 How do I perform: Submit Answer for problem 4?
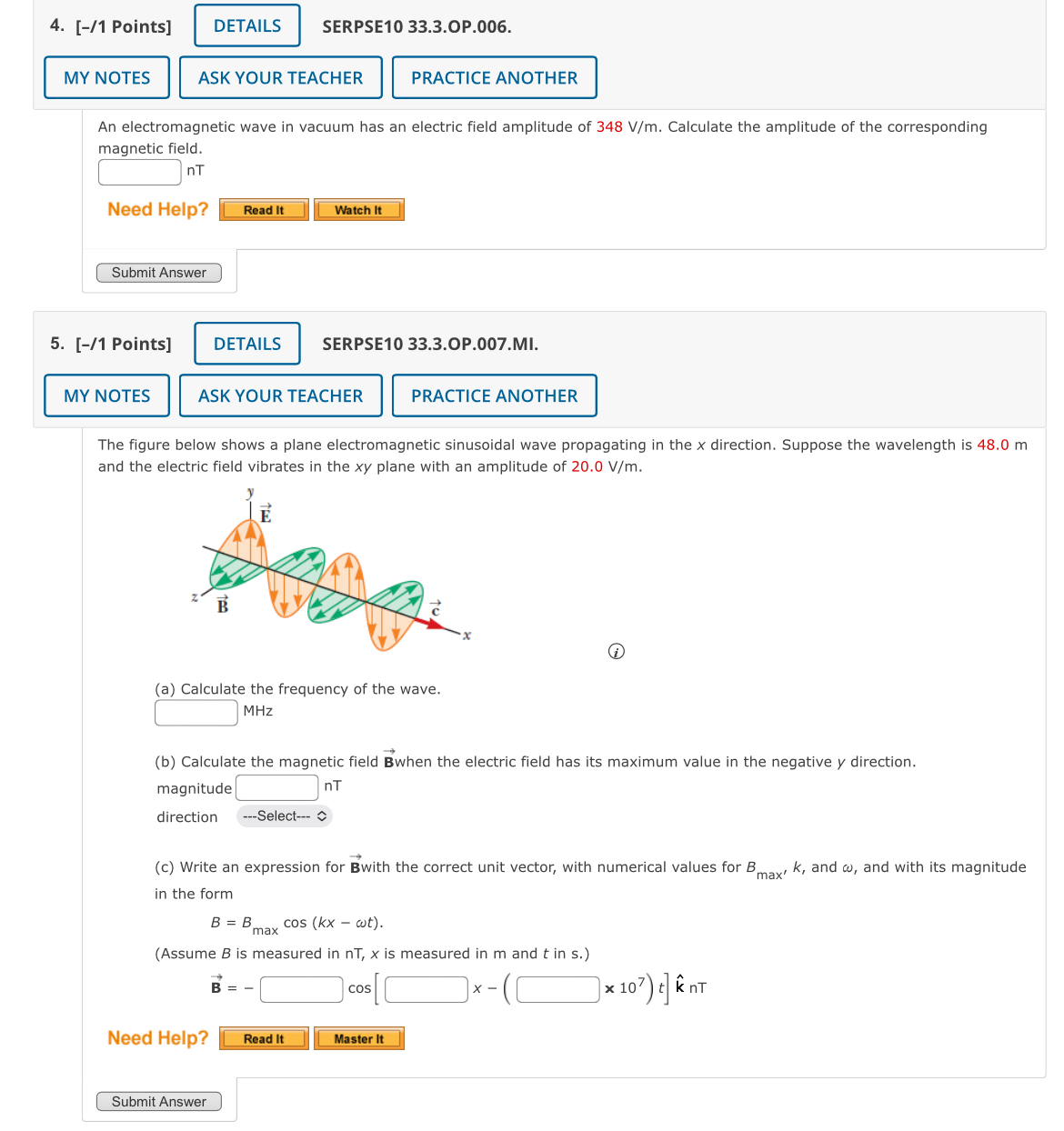click(x=158, y=272)
